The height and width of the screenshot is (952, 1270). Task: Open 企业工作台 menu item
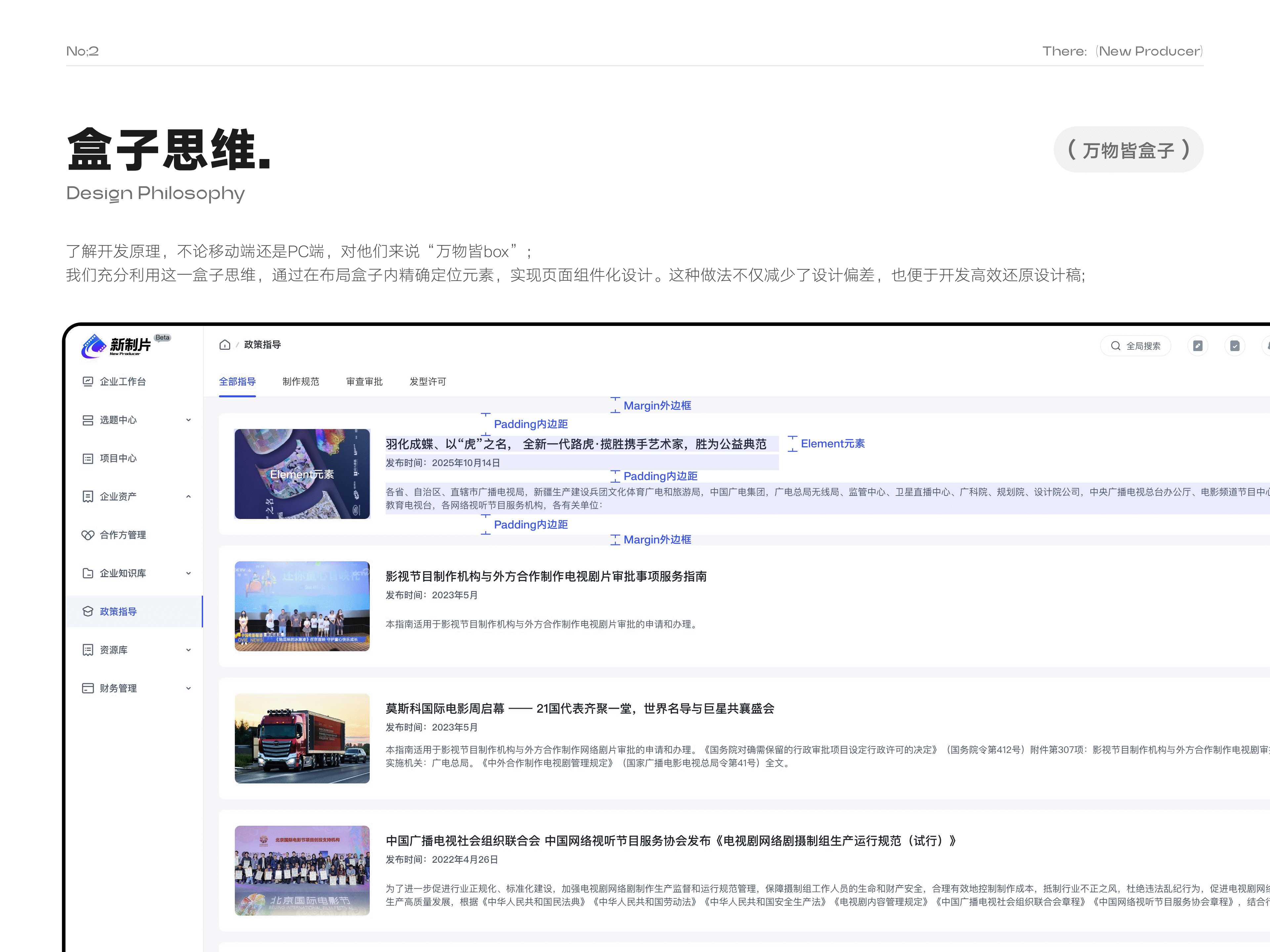click(134, 381)
